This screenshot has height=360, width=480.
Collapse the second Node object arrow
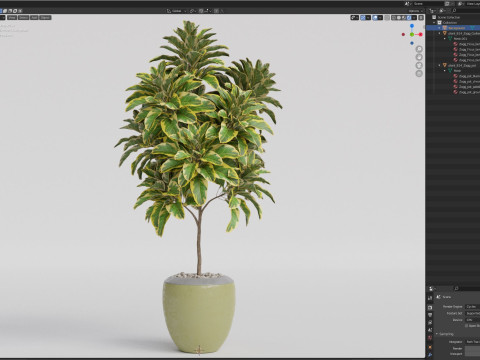coord(445,71)
